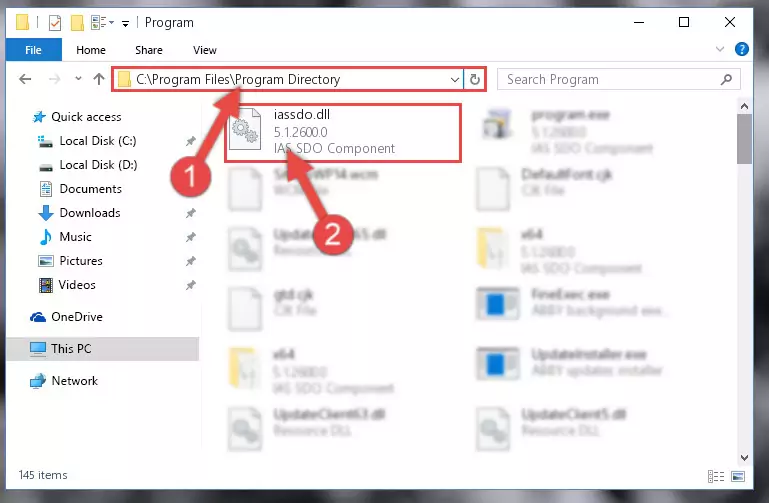Open the Help question mark icon

pyautogui.click(x=742, y=49)
